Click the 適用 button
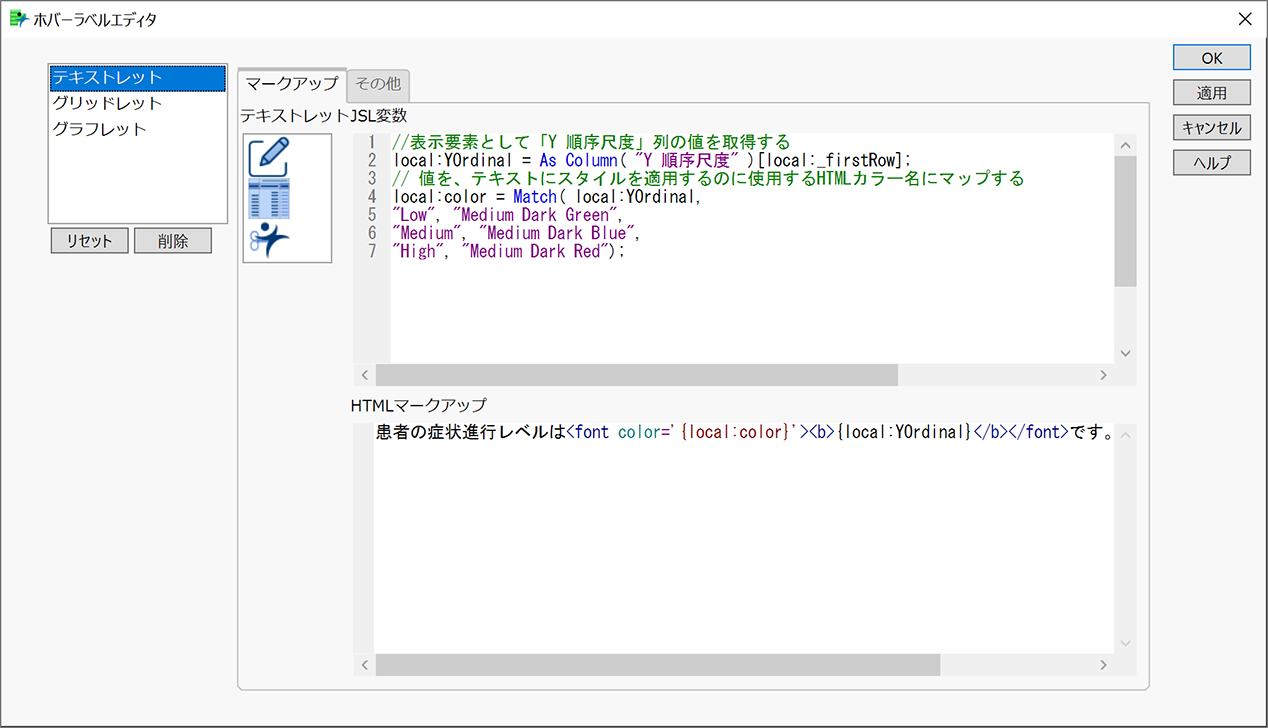The image size is (1268, 728). (1211, 92)
